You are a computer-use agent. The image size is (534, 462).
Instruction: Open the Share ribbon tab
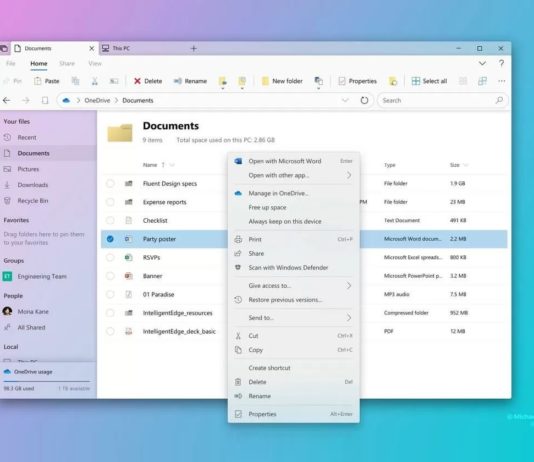click(x=67, y=63)
